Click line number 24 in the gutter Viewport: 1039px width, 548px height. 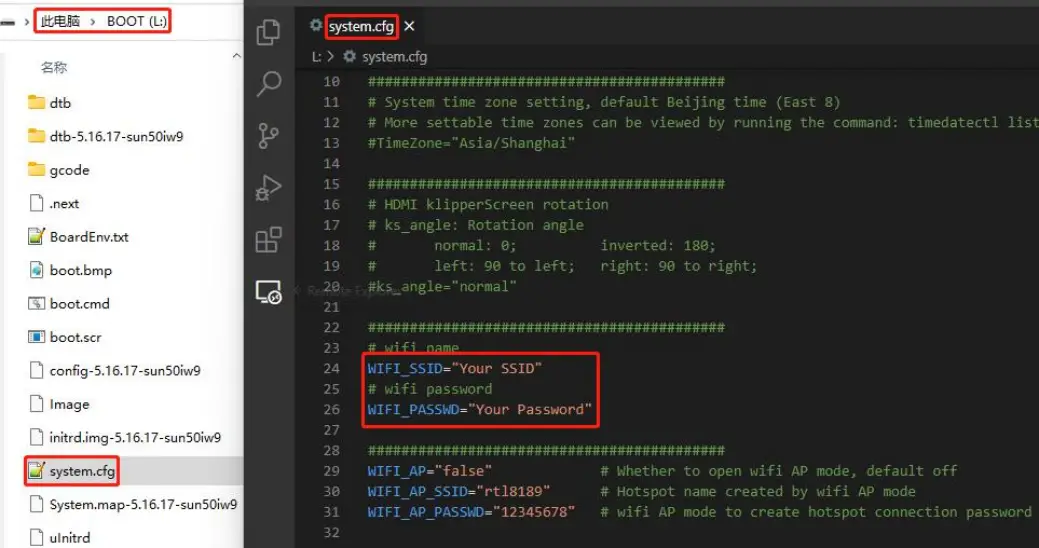pos(331,368)
